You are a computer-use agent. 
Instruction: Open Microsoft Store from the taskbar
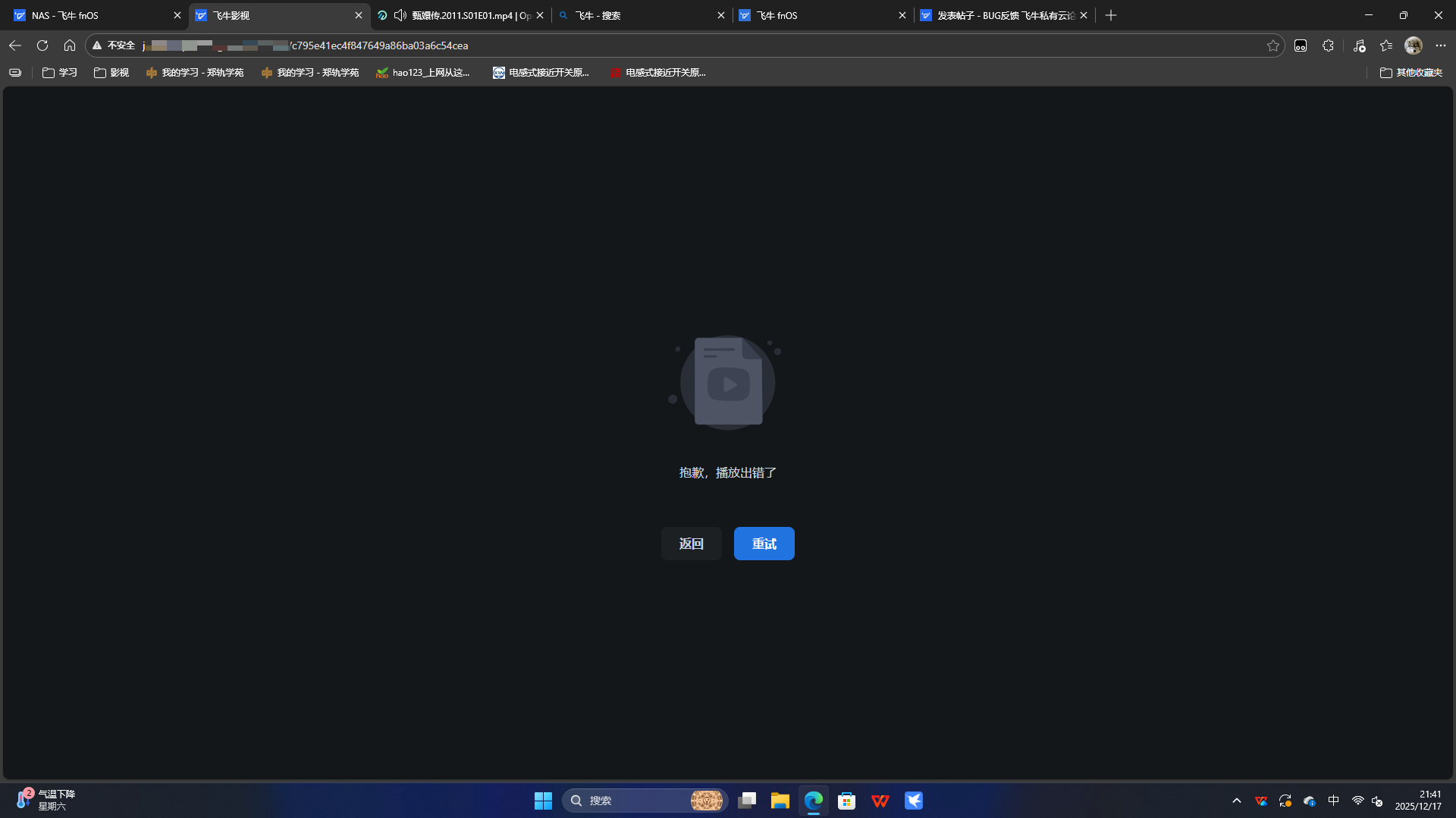(x=847, y=801)
